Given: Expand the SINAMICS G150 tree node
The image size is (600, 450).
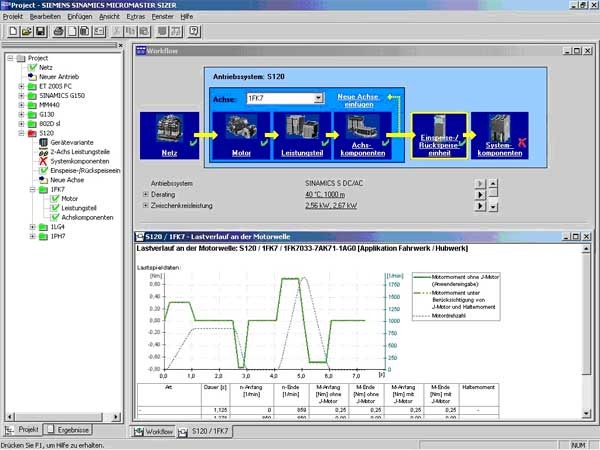Looking at the screenshot, I should 21,95.
